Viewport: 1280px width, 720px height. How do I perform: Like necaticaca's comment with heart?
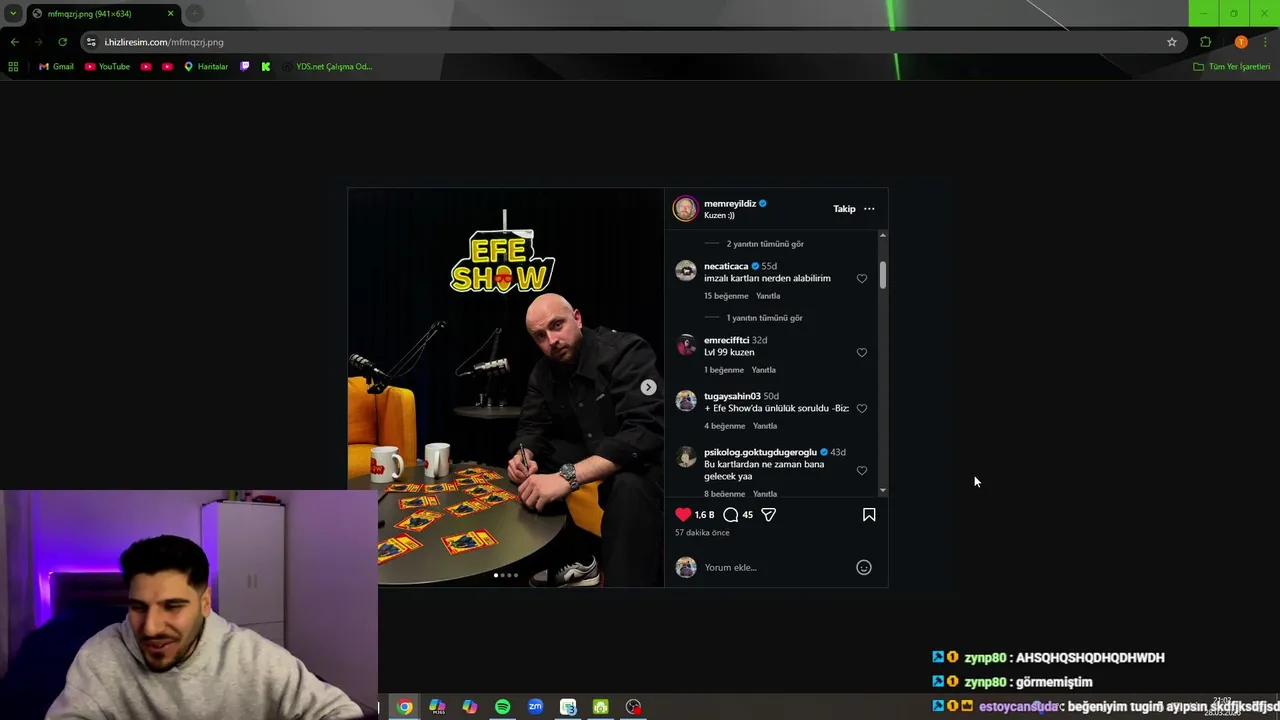[x=862, y=278]
